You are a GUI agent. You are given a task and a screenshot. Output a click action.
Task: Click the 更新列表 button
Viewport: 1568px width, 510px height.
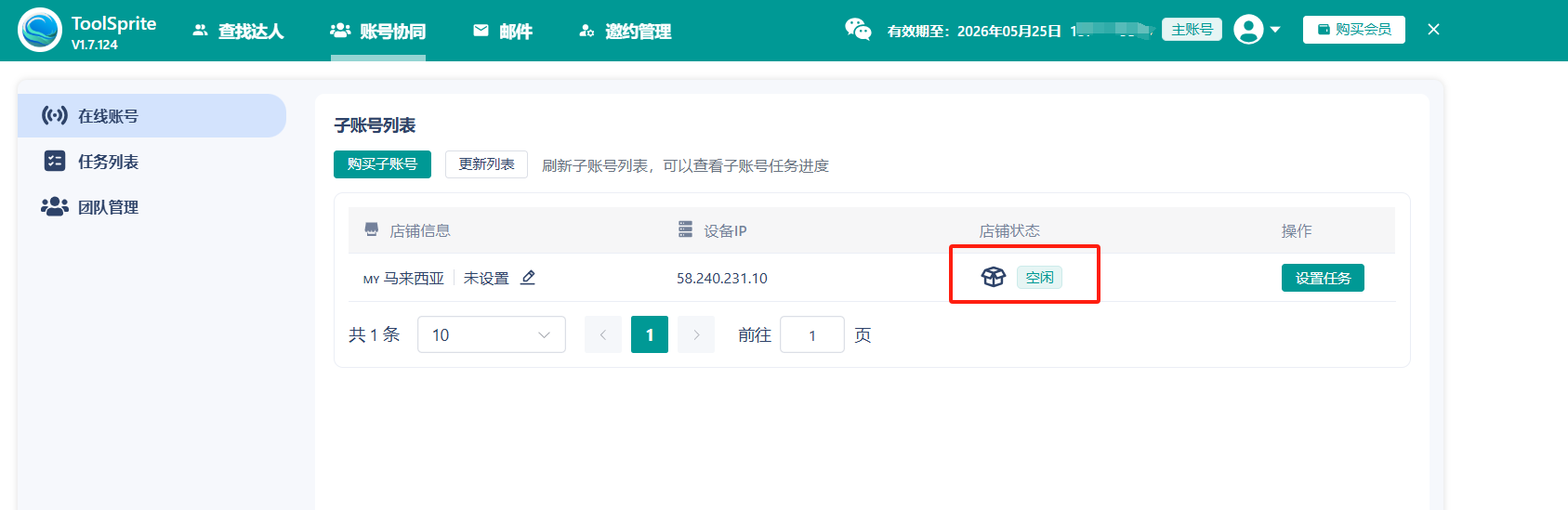(x=486, y=164)
